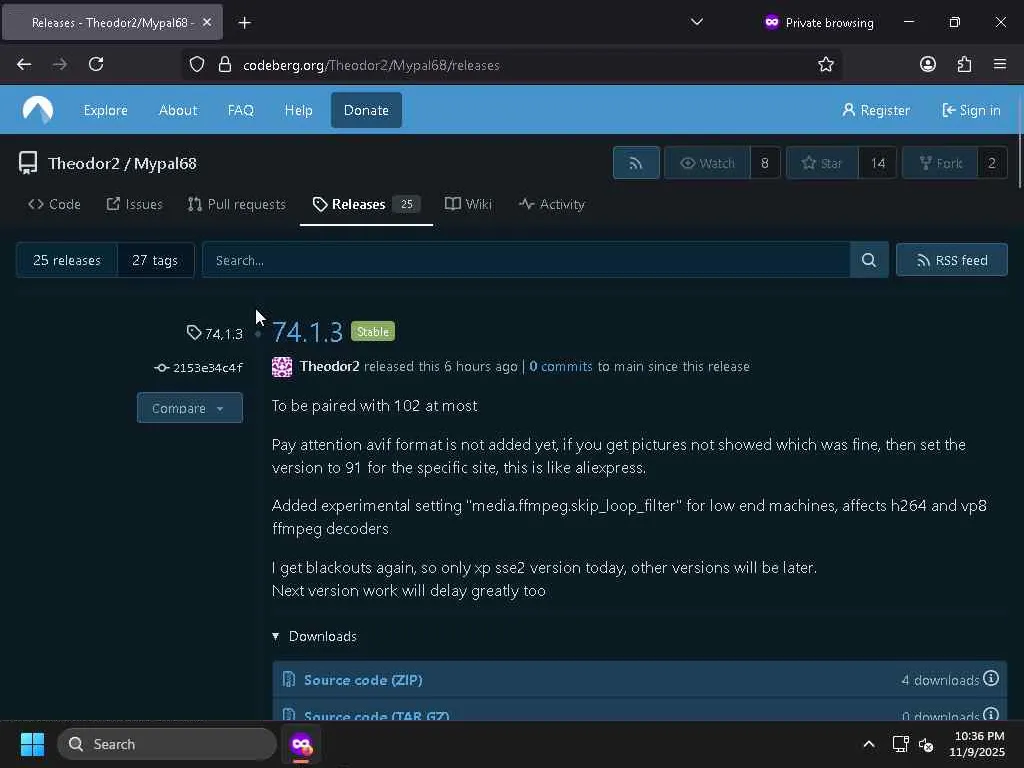Screen dimensions: 1024x768
Task: Switch to the Code tab
Action: coord(54,204)
